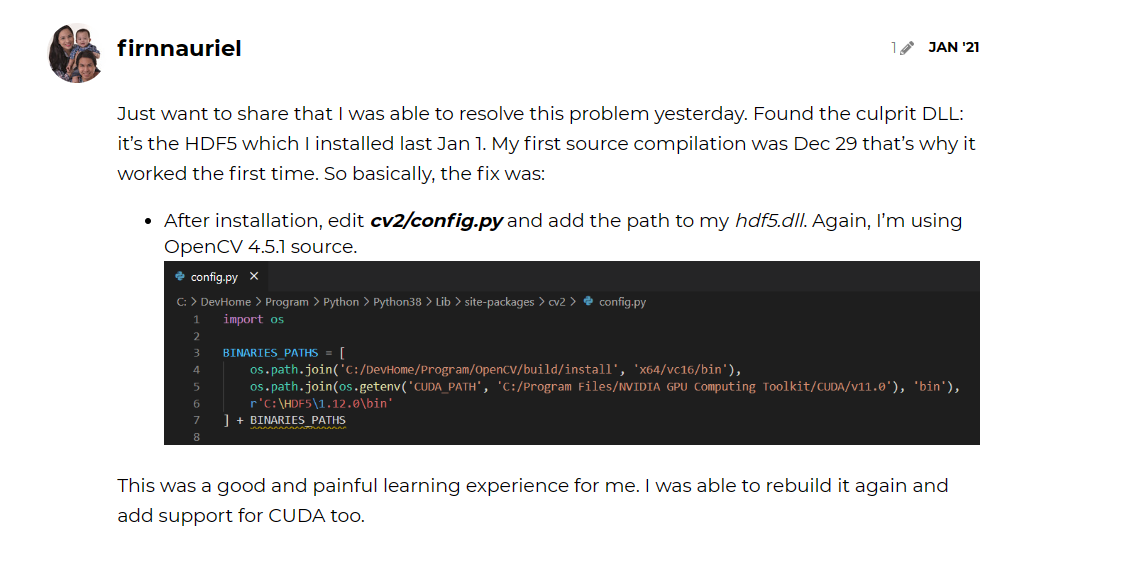Viewport: 1148px width, 565px height.
Task: Click the bold cv2/config.py text
Action: click(x=436, y=220)
